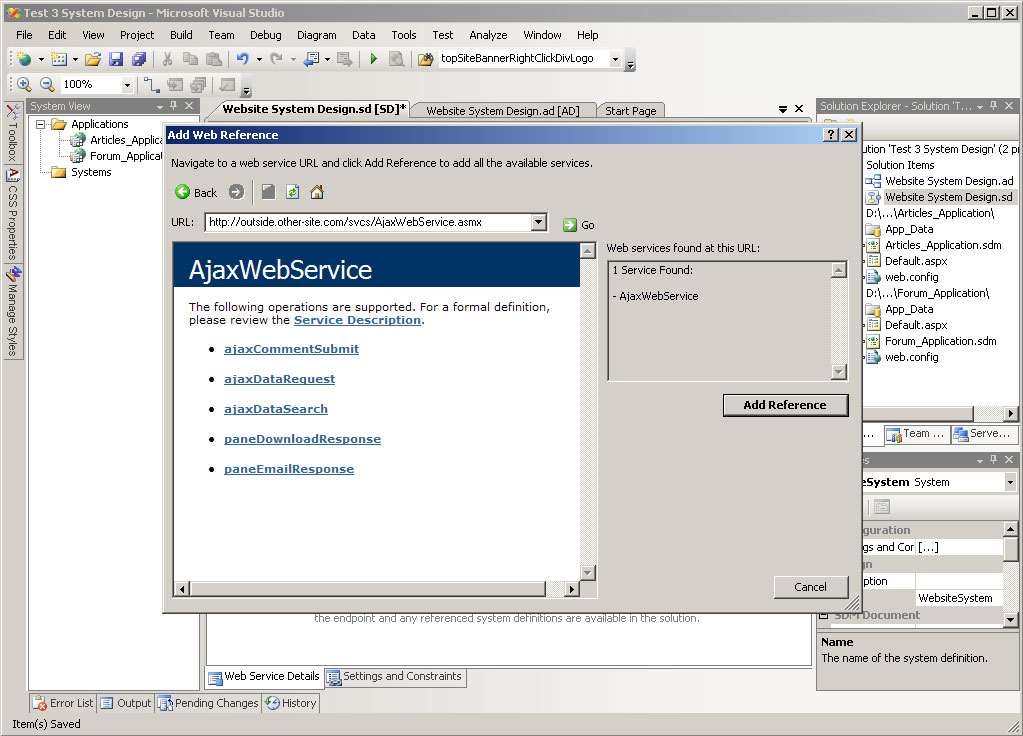
Task: Open the active documents list dropdown
Action: tap(783, 109)
